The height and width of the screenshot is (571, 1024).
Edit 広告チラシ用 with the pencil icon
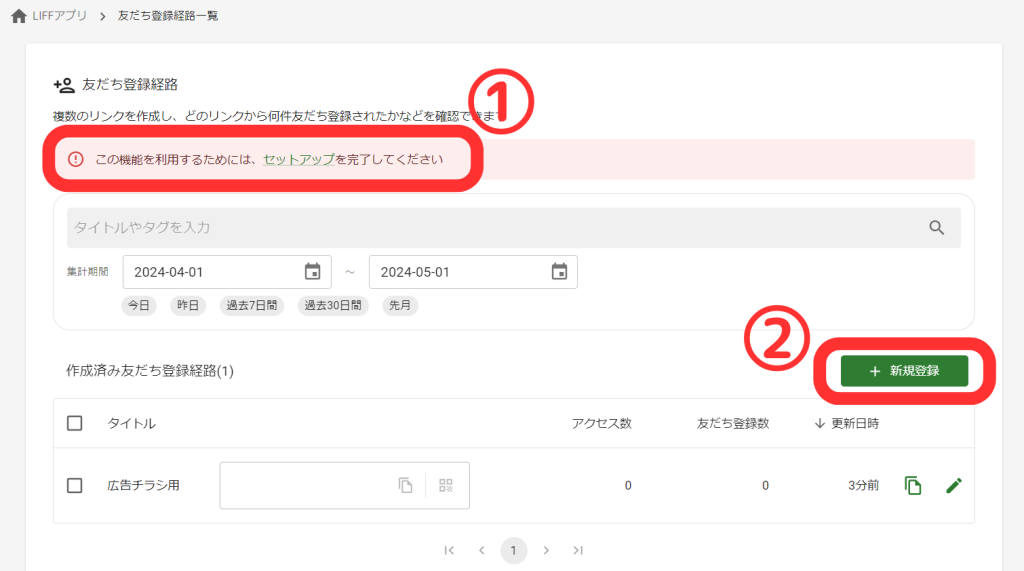pos(954,485)
